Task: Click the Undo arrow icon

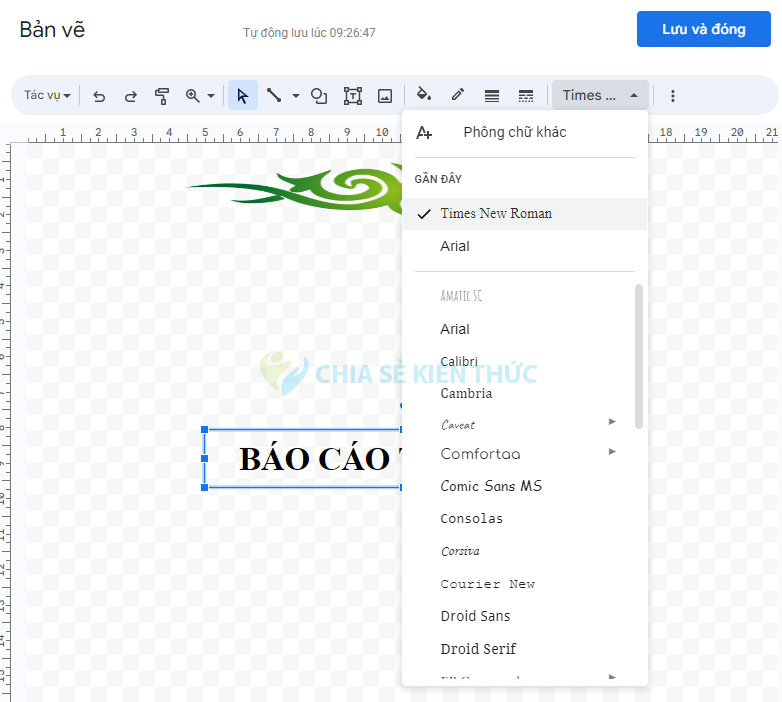Action: [x=99, y=96]
